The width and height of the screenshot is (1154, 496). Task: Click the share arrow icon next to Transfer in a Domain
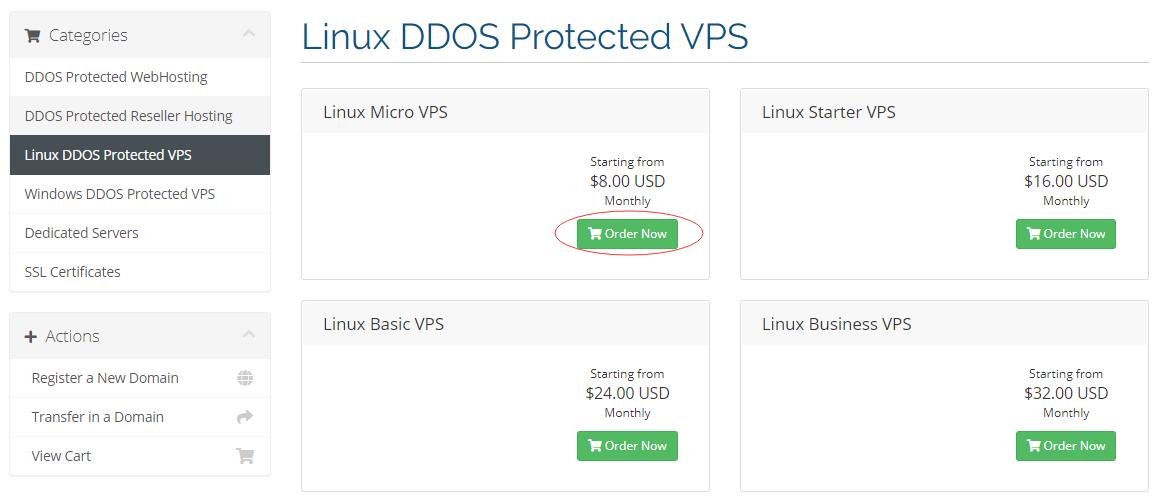point(245,417)
